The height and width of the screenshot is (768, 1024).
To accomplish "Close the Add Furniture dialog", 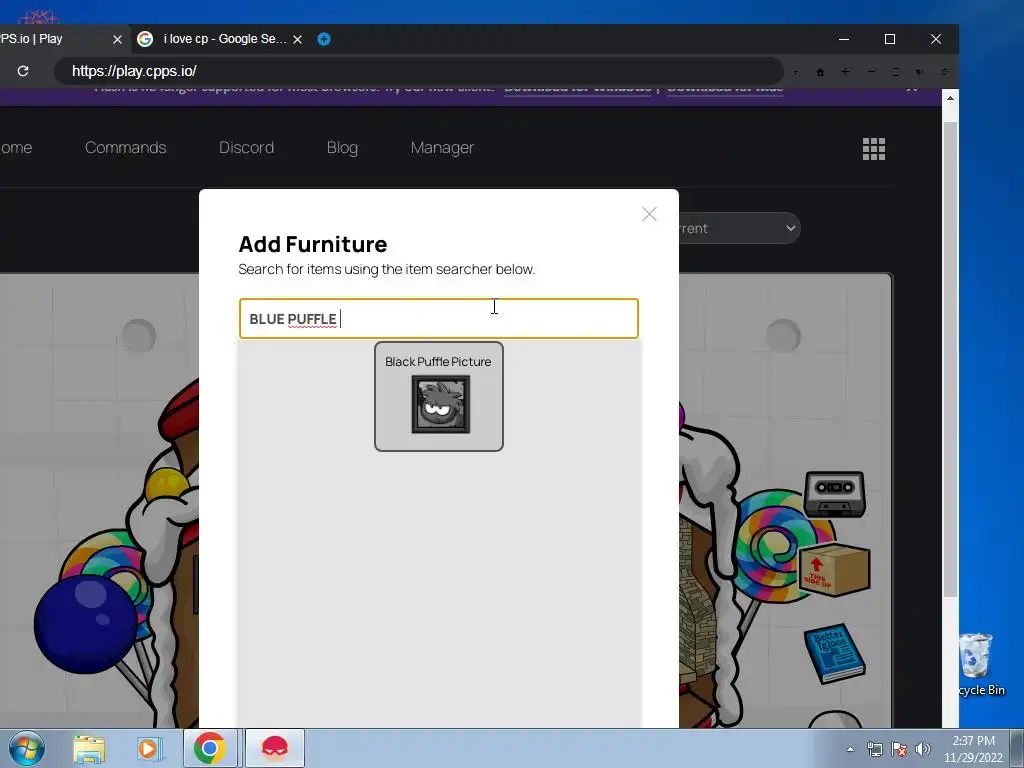I will click(x=648, y=214).
